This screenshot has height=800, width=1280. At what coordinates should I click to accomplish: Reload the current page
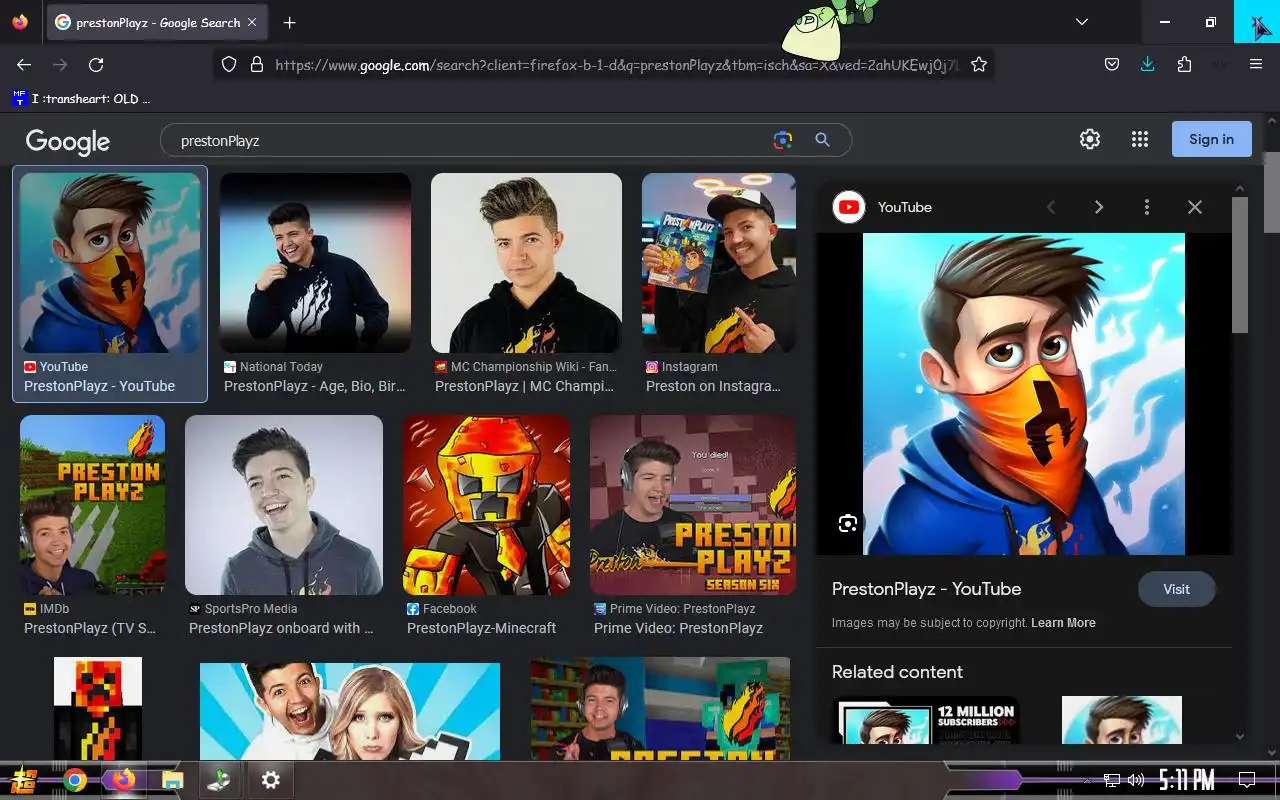pos(96,64)
